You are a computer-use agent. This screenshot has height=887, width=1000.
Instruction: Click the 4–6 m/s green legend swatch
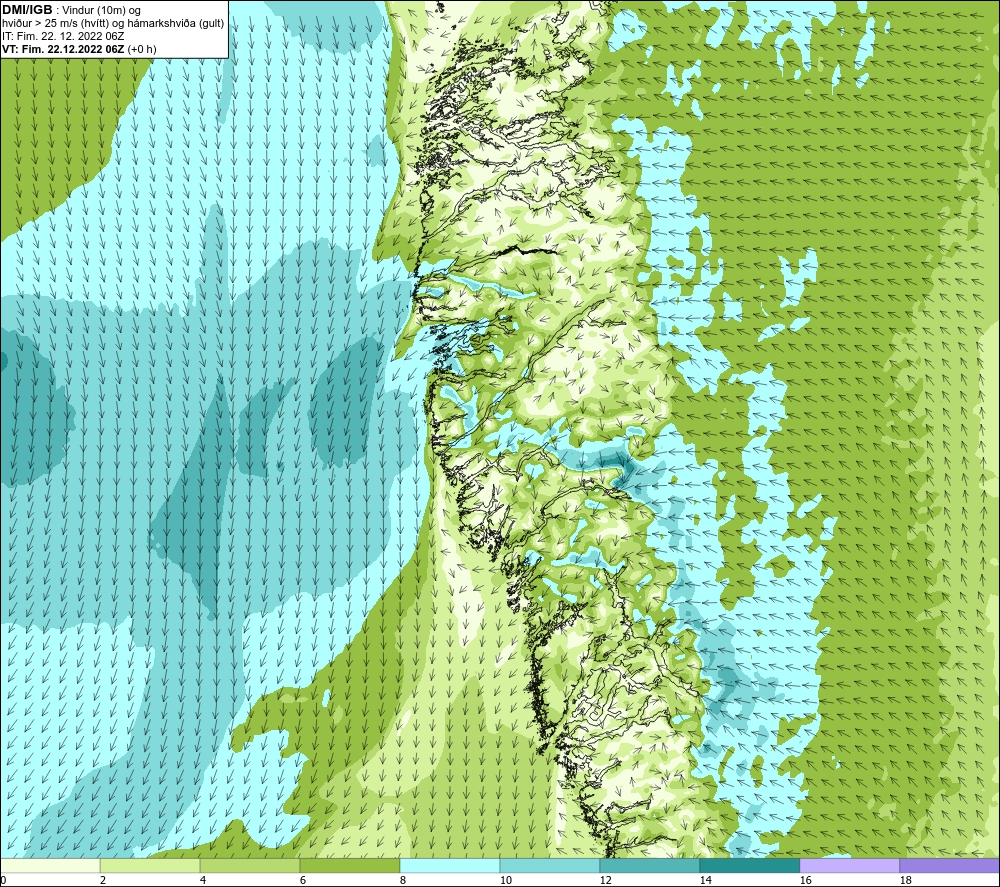(x=250, y=866)
